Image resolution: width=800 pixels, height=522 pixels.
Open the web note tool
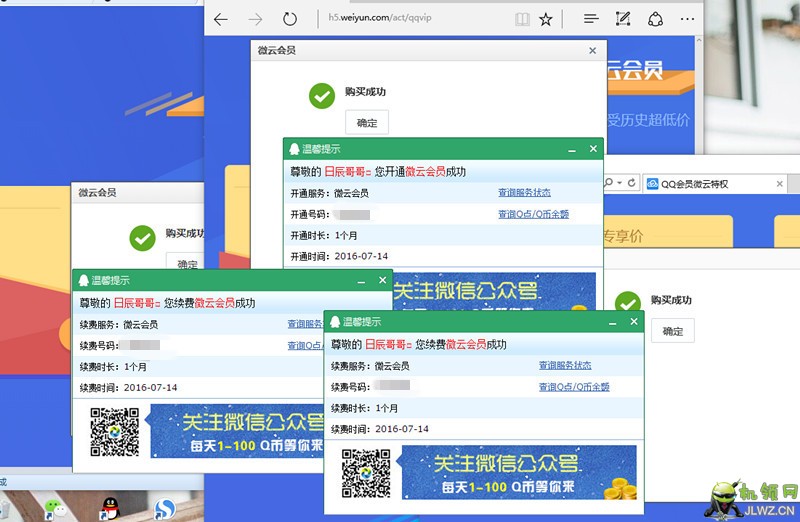pyautogui.click(x=623, y=19)
